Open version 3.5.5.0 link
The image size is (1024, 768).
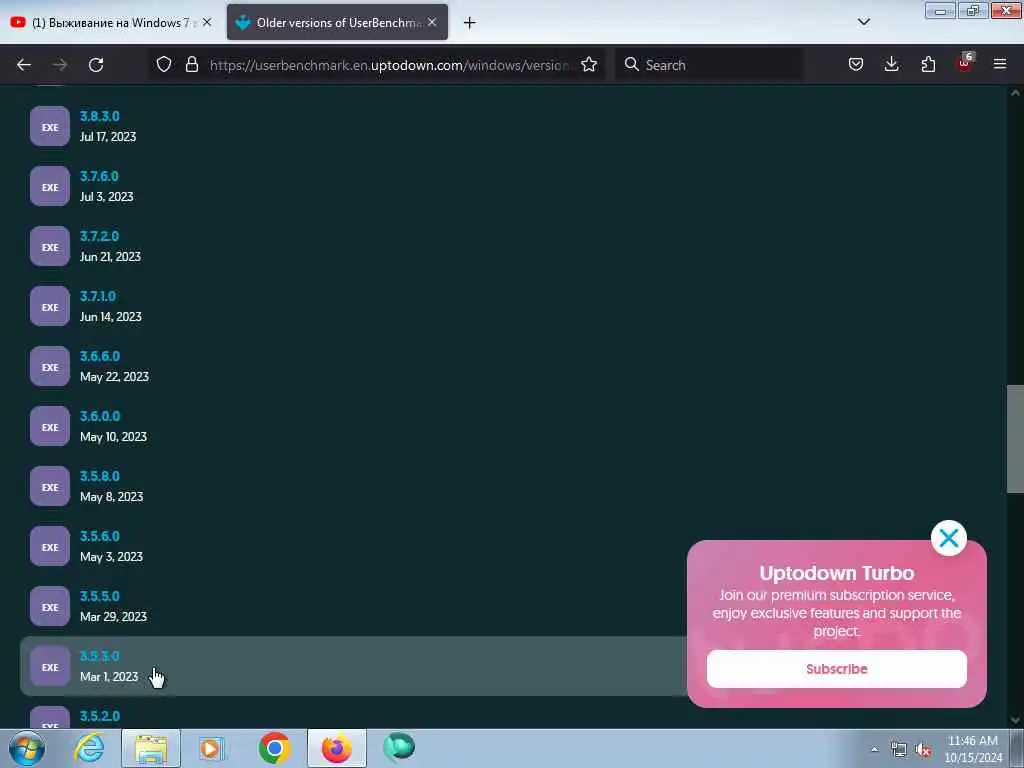tap(100, 597)
